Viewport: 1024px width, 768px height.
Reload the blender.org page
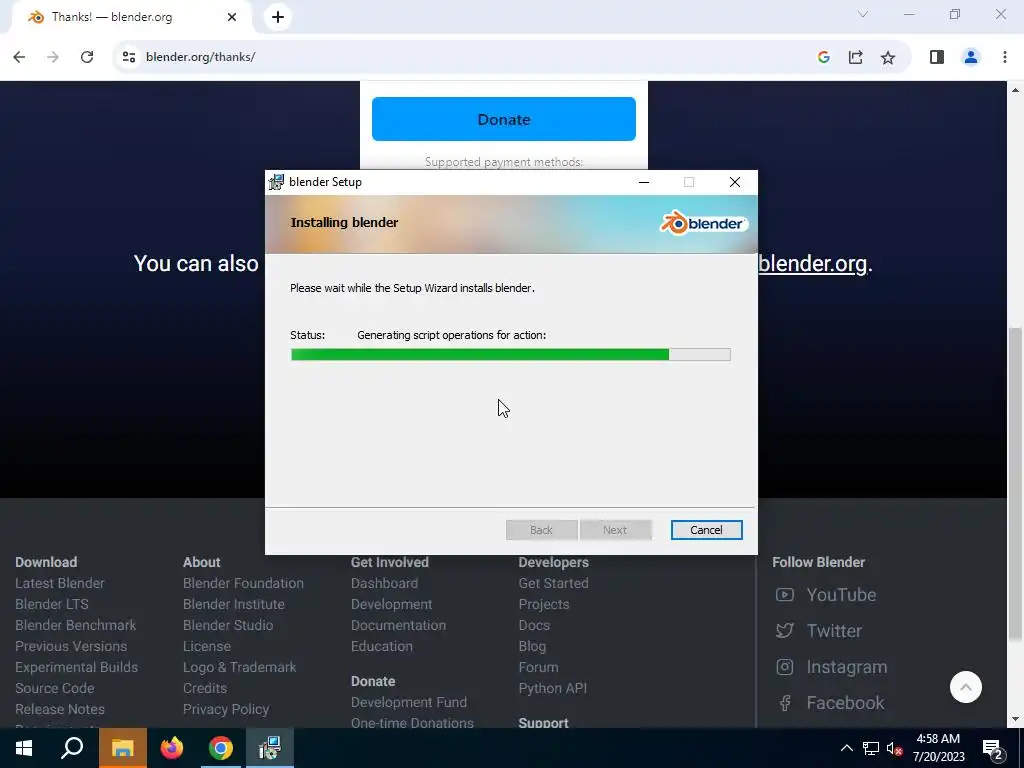[x=87, y=57]
